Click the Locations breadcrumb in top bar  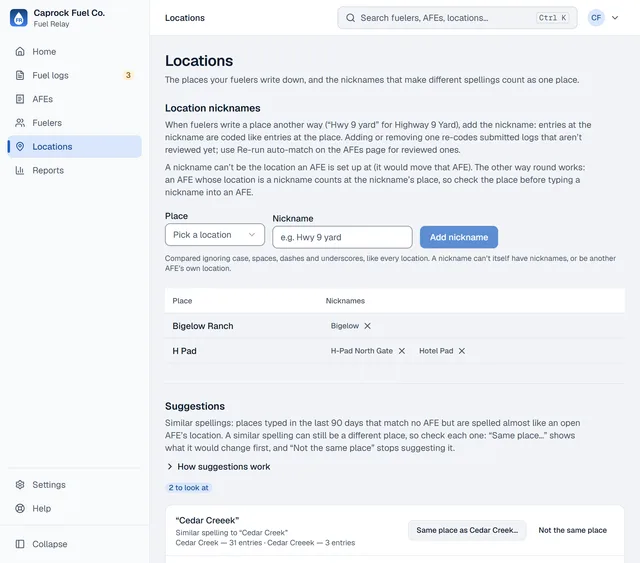184,18
